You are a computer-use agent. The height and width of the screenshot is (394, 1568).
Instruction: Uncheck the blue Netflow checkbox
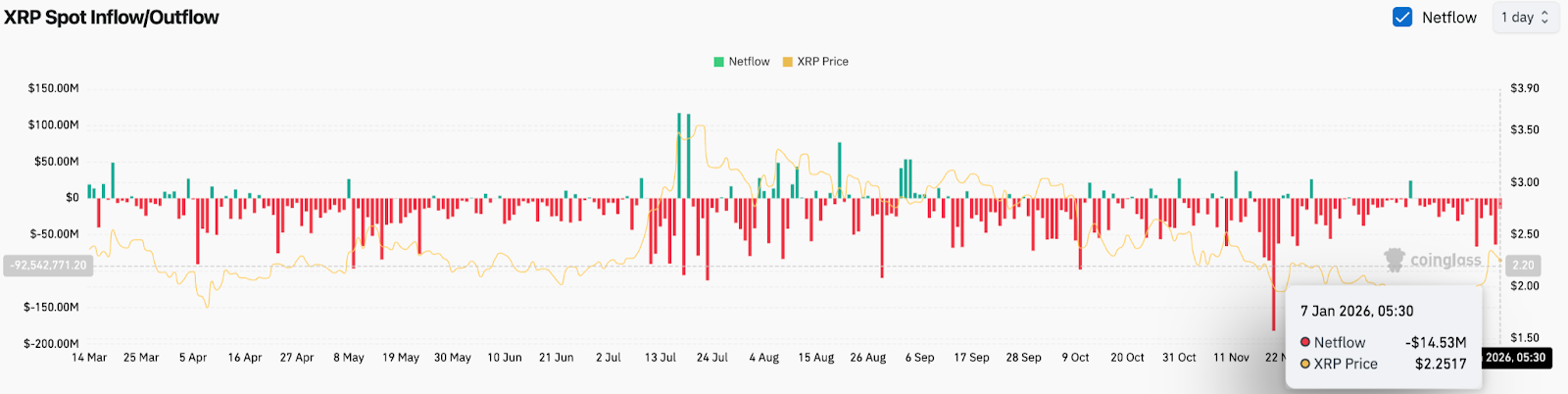1402,18
